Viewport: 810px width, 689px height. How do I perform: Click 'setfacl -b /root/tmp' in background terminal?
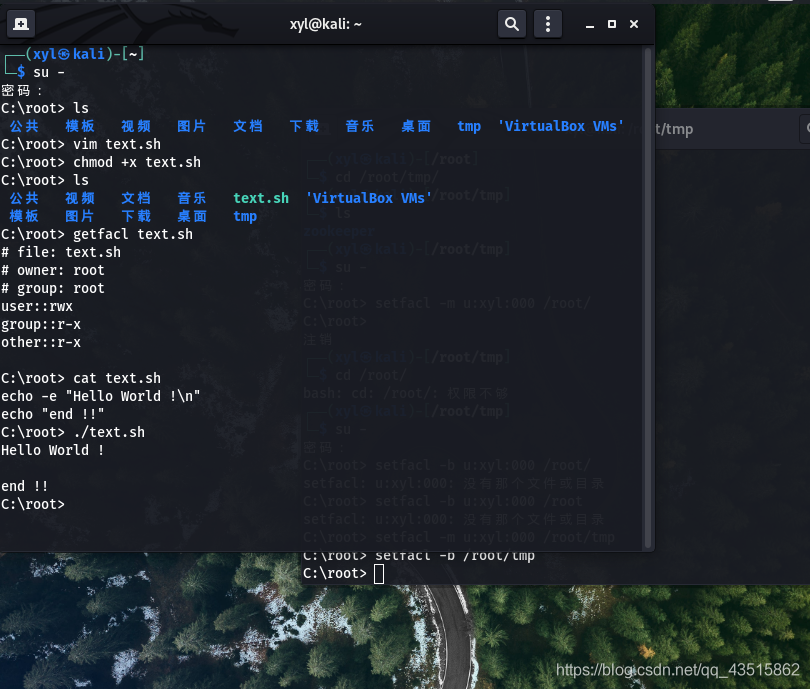455,556
